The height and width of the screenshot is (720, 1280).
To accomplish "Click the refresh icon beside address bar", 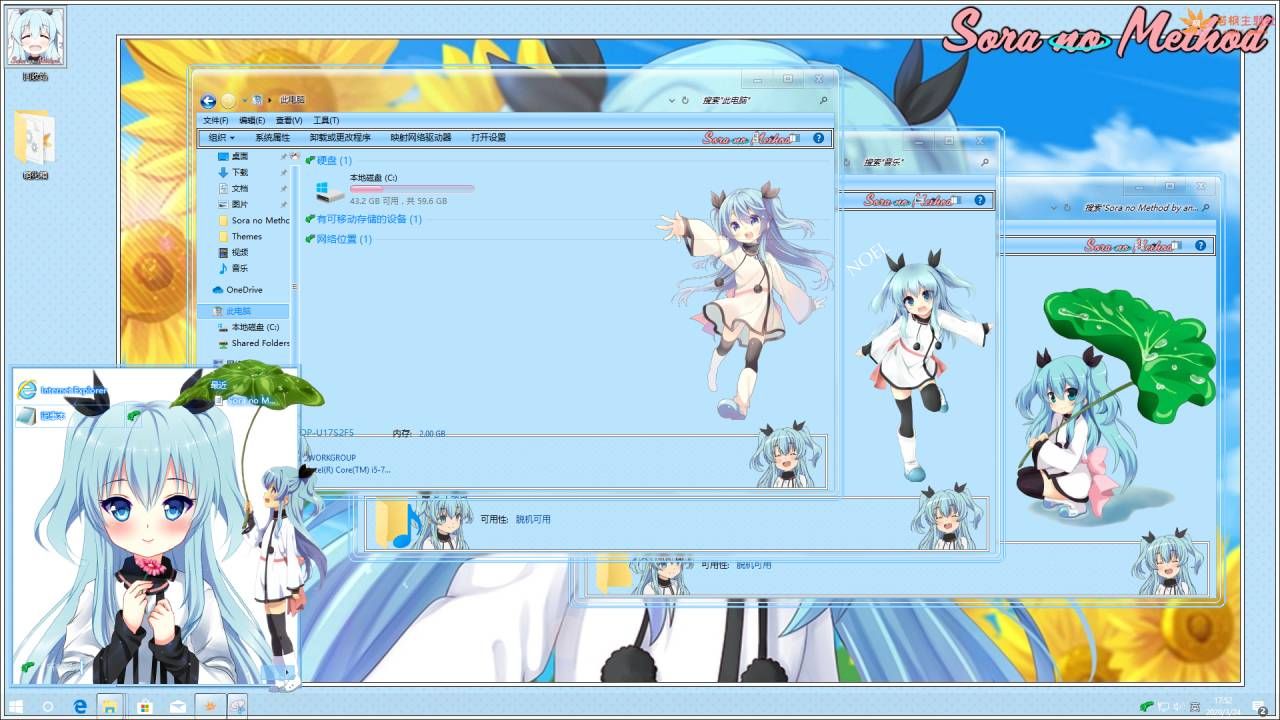I will click(x=685, y=101).
